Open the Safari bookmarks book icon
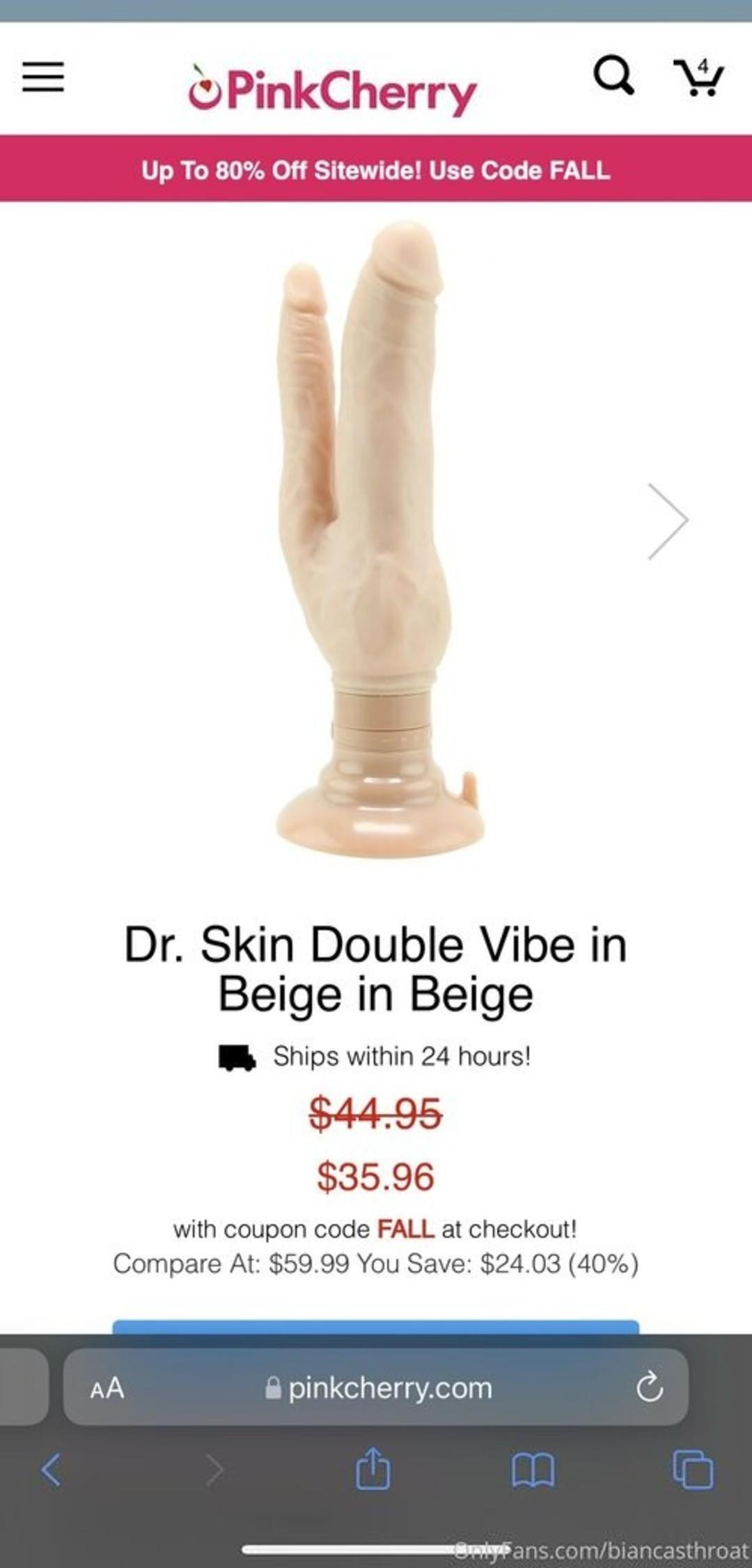 coord(533,1470)
